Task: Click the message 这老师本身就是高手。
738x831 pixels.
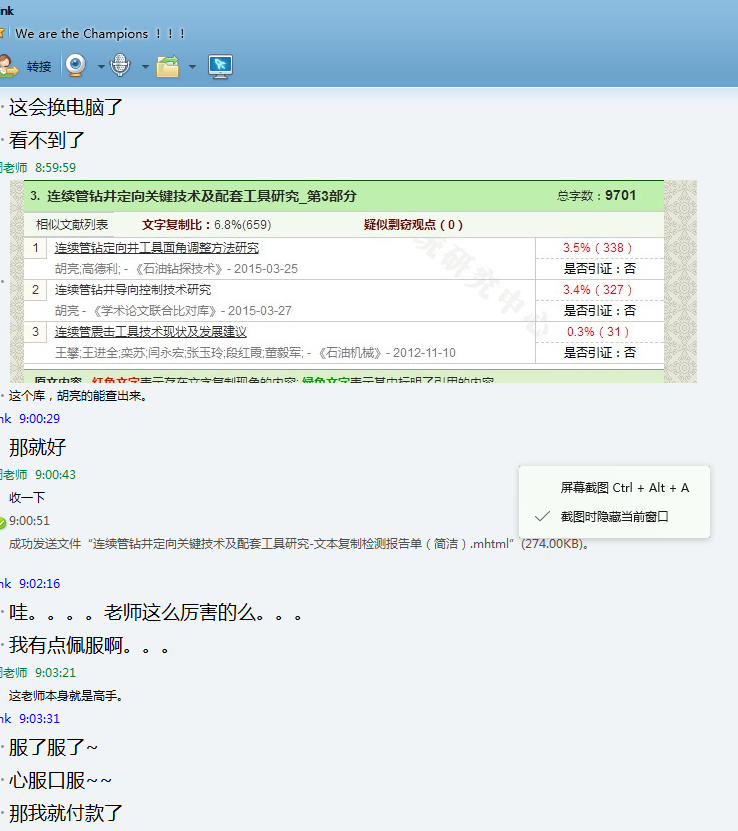Action: pos(66,696)
